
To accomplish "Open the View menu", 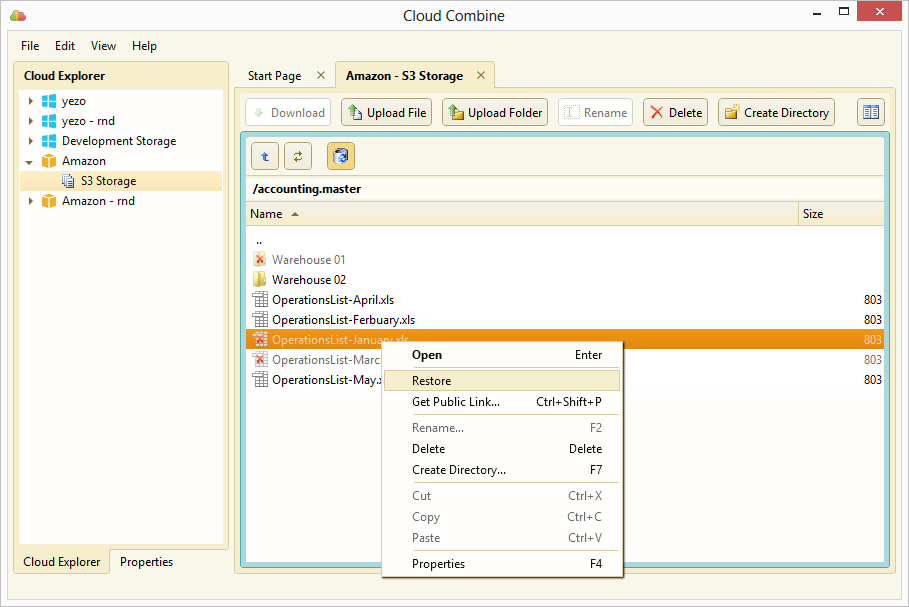I will [103, 46].
